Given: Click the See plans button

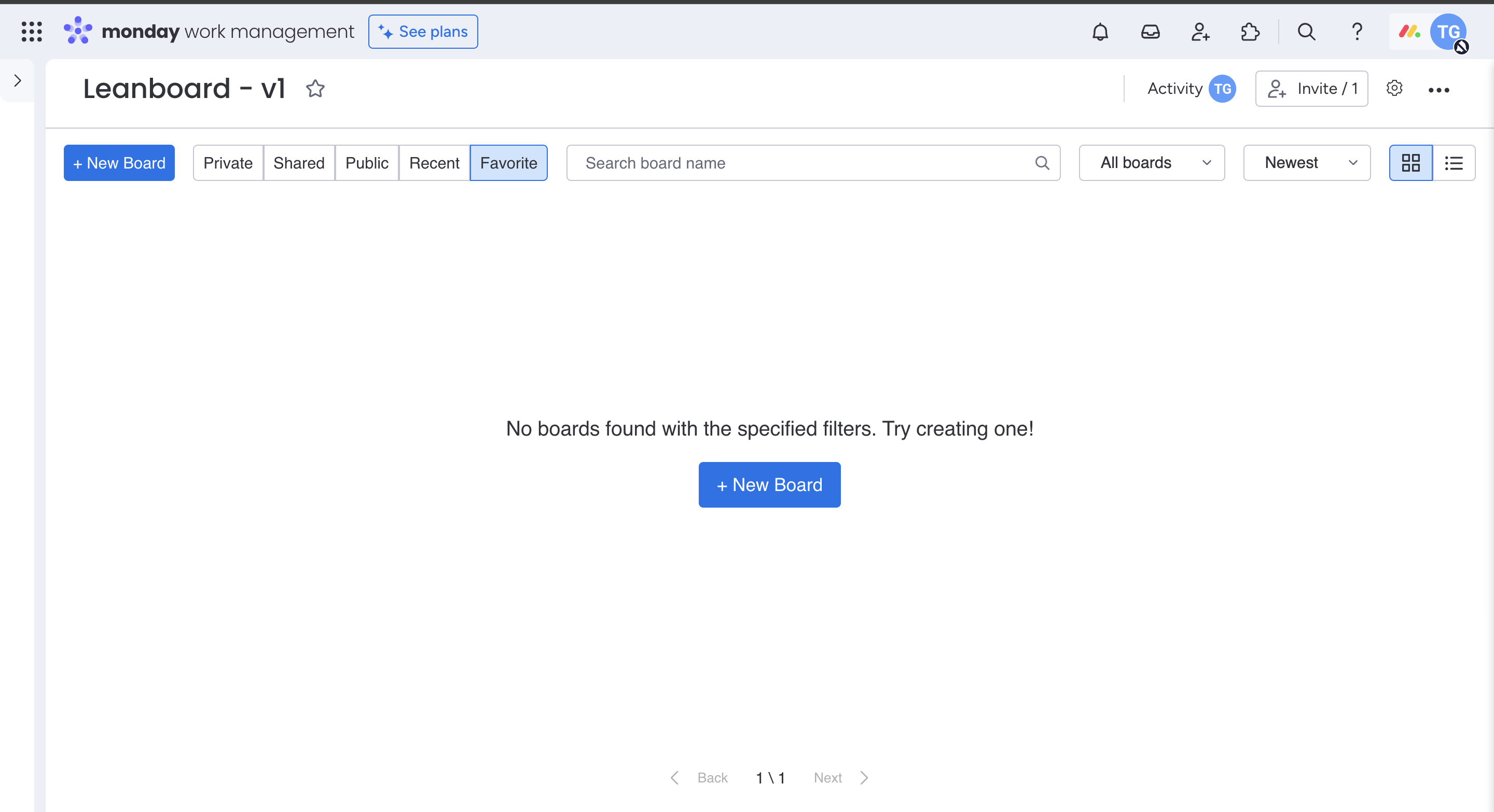Looking at the screenshot, I should pos(423,32).
